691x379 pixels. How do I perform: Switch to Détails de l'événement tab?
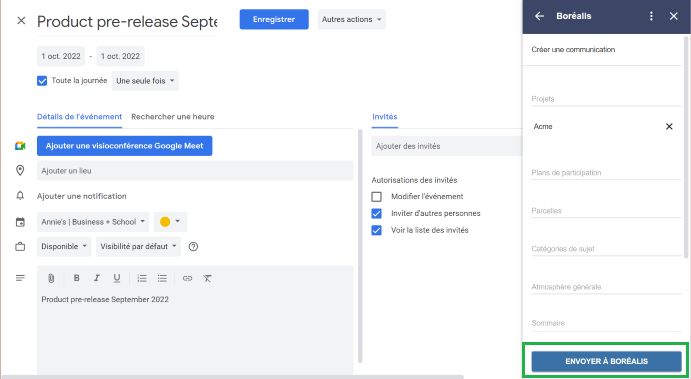tap(79, 117)
